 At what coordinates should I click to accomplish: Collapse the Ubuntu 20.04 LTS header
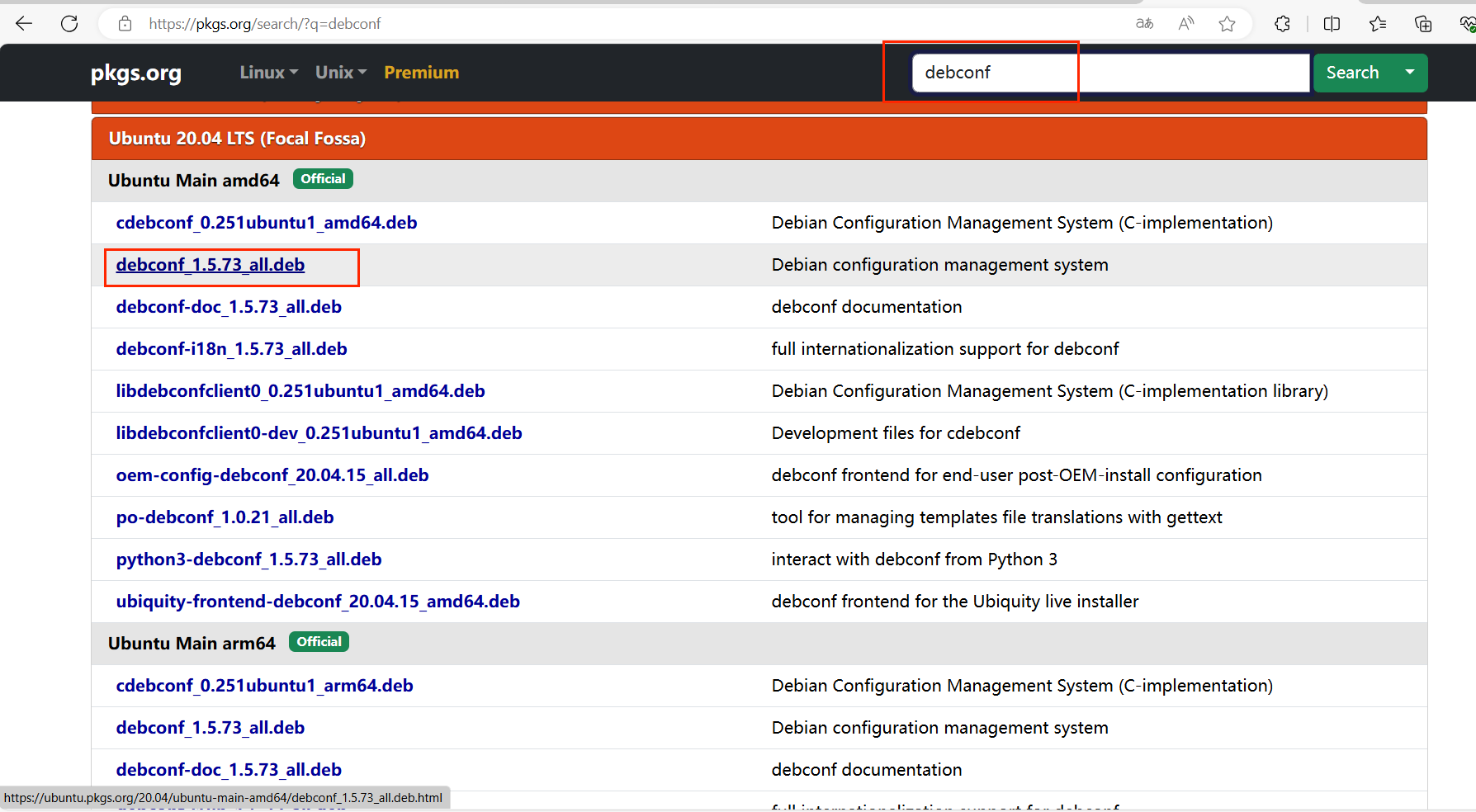759,139
